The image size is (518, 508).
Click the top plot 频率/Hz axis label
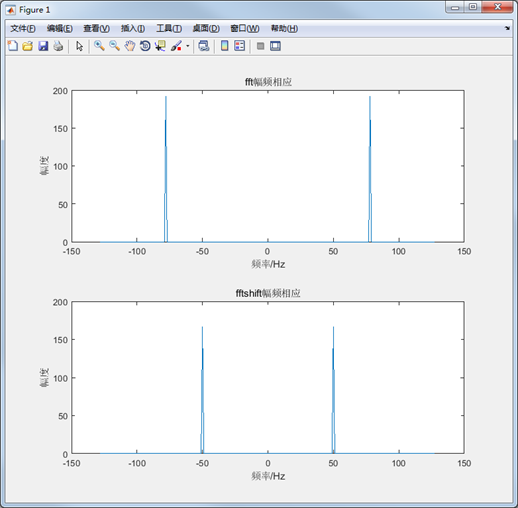pos(268,264)
